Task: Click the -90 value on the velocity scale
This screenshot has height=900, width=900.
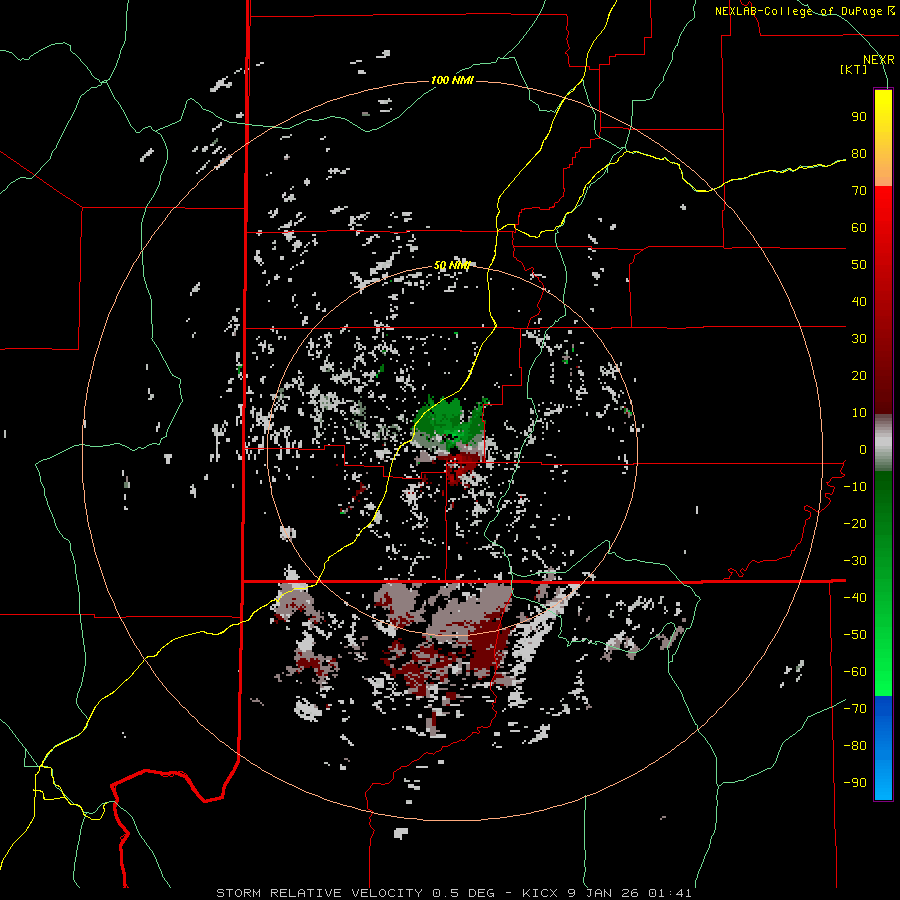Action: pos(855,783)
